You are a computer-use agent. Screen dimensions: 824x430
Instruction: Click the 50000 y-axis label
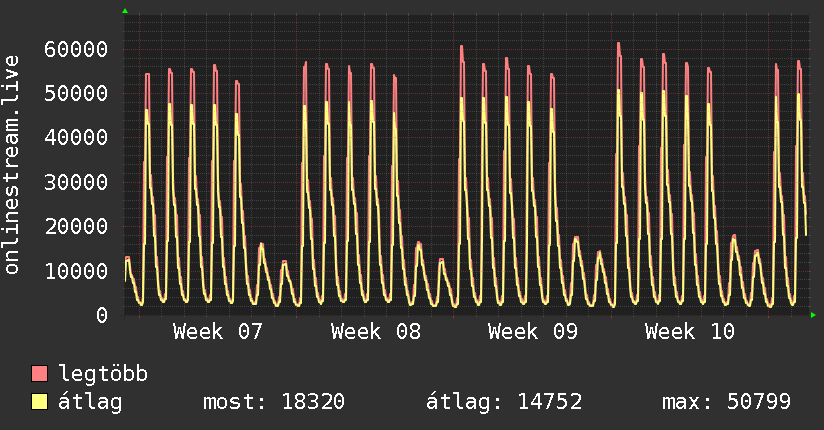(x=76, y=94)
